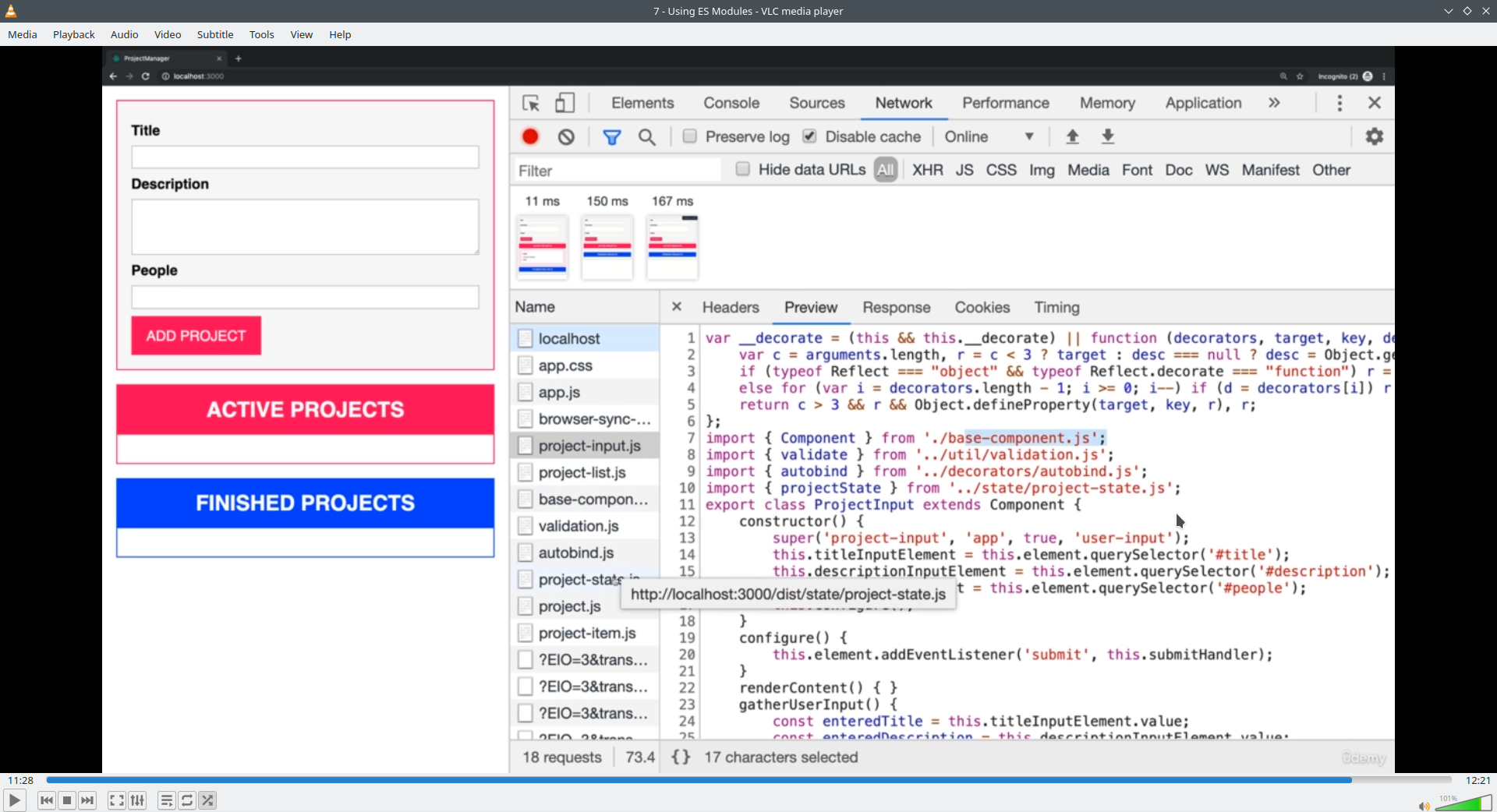The image size is (1497, 812).
Task: Skip to next media in playlist
Action: click(87, 800)
